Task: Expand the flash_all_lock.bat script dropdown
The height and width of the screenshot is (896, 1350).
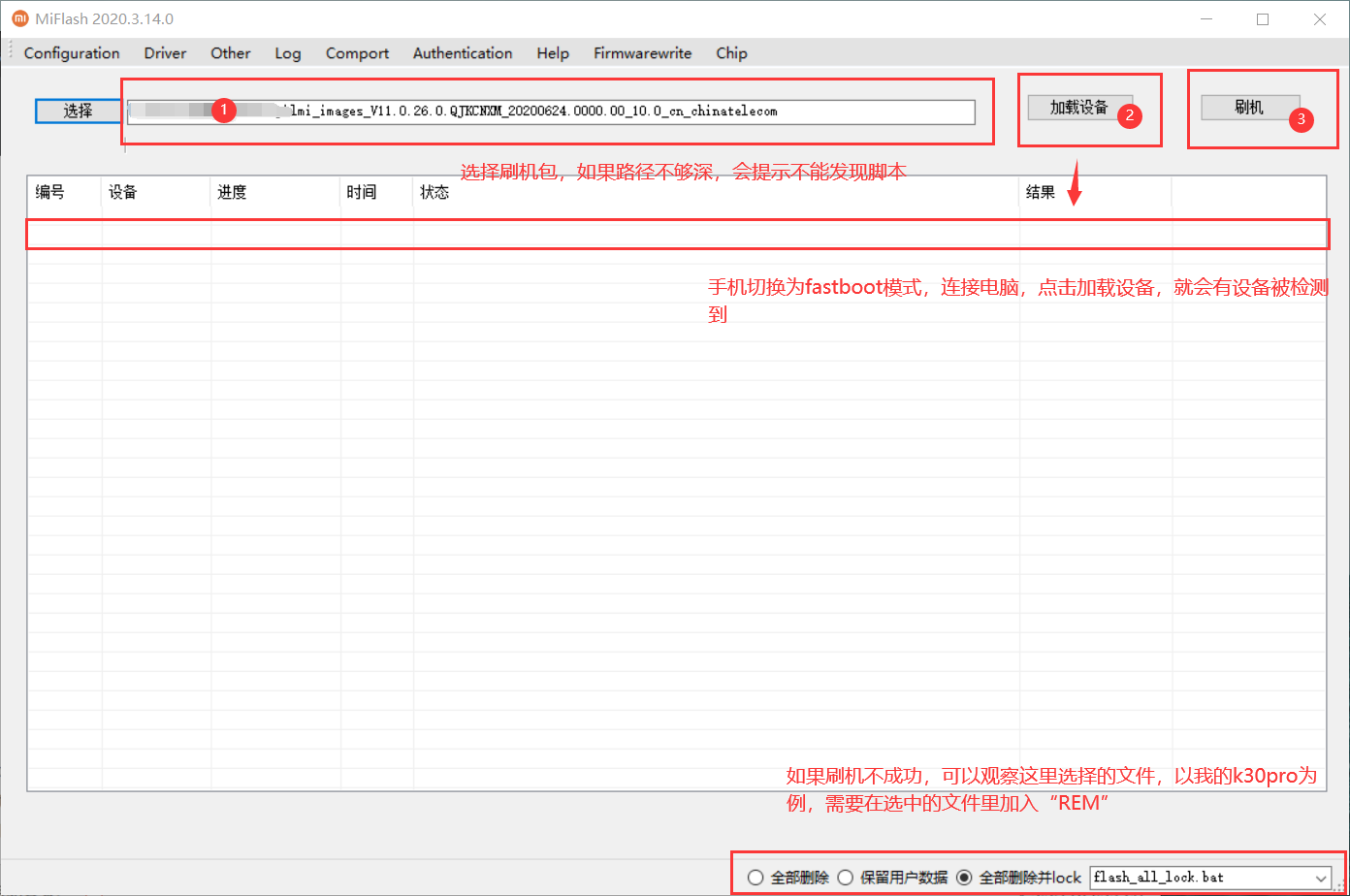Action: [x=1320, y=878]
